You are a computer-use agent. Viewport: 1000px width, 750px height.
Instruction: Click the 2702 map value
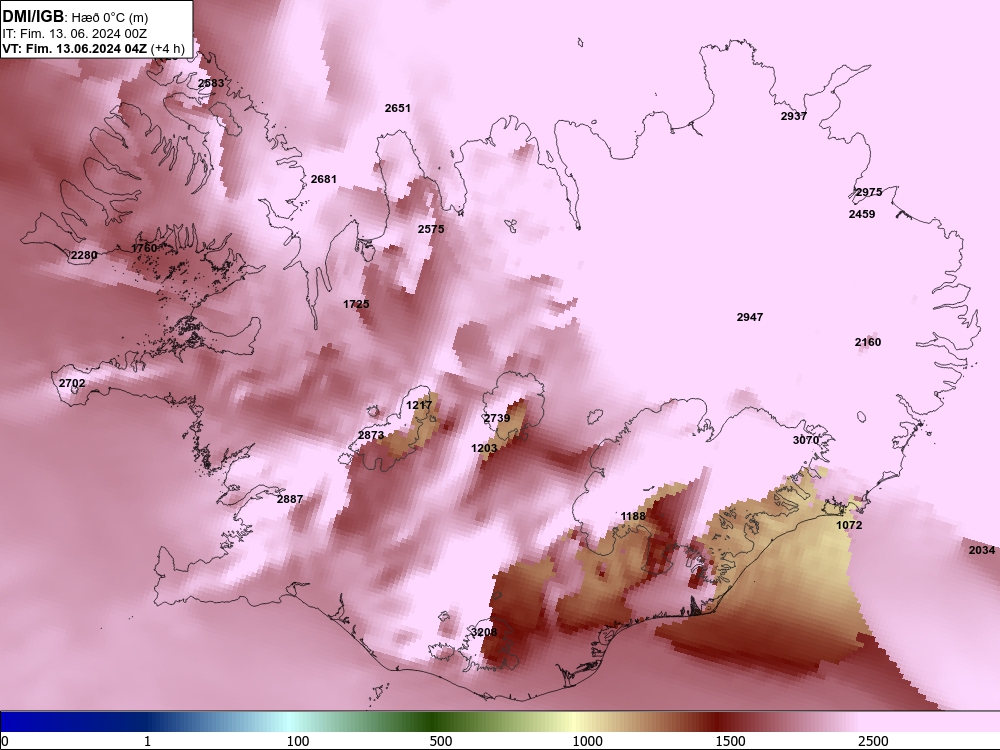pos(72,383)
